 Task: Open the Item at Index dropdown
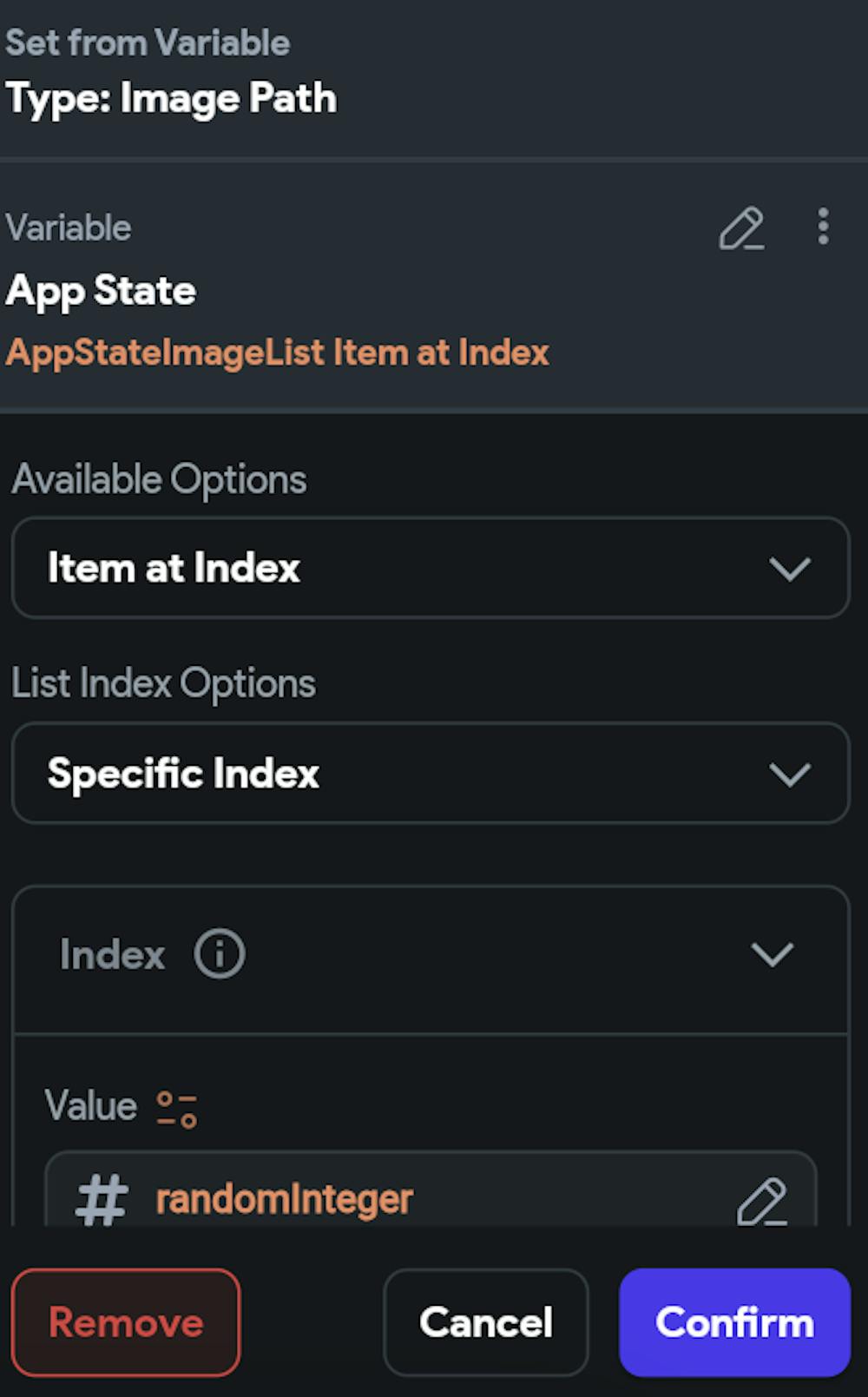click(x=430, y=568)
